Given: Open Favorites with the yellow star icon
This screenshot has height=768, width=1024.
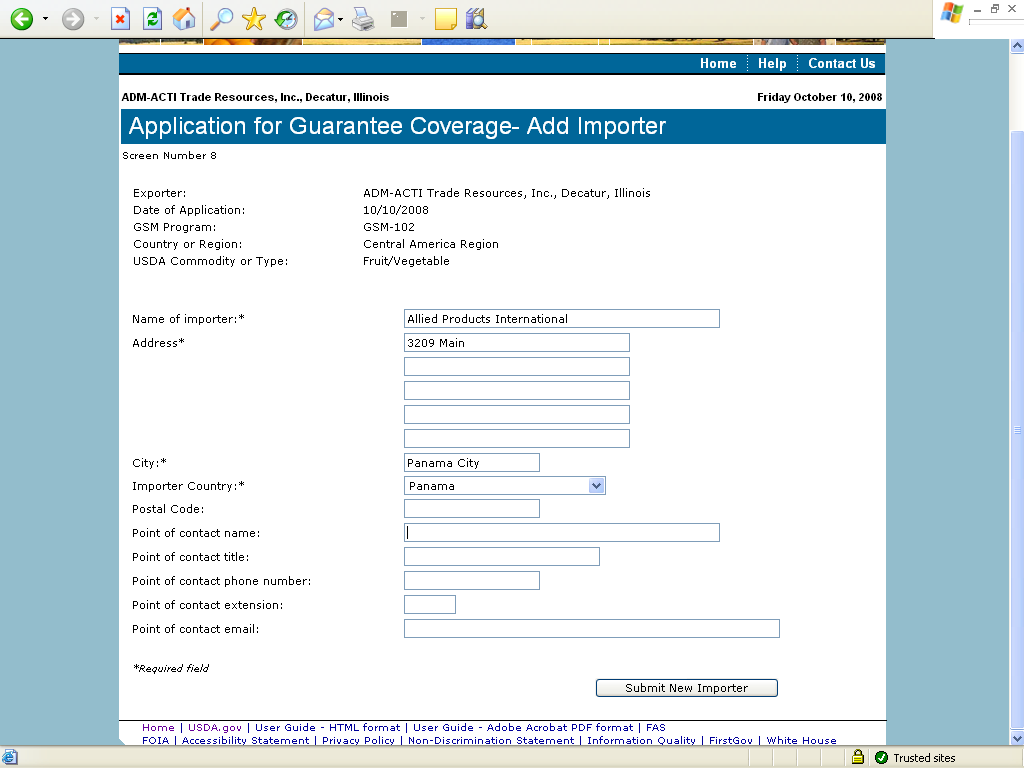Looking at the screenshot, I should pyautogui.click(x=253, y=19).
